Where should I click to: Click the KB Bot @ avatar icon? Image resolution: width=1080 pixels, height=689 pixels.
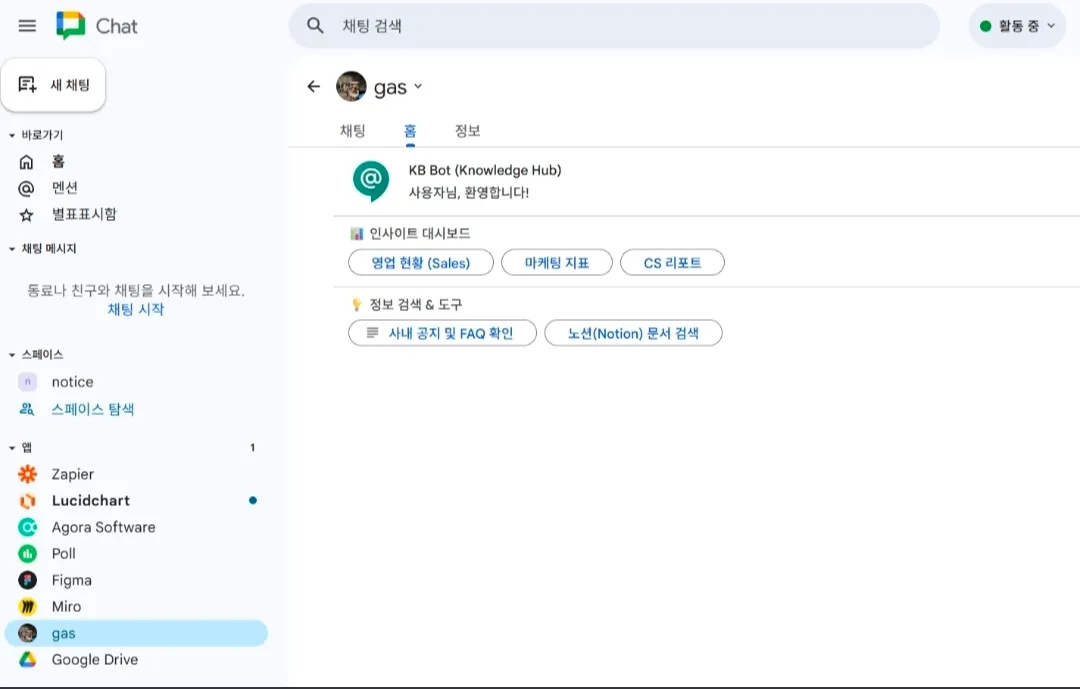[371, 181]
